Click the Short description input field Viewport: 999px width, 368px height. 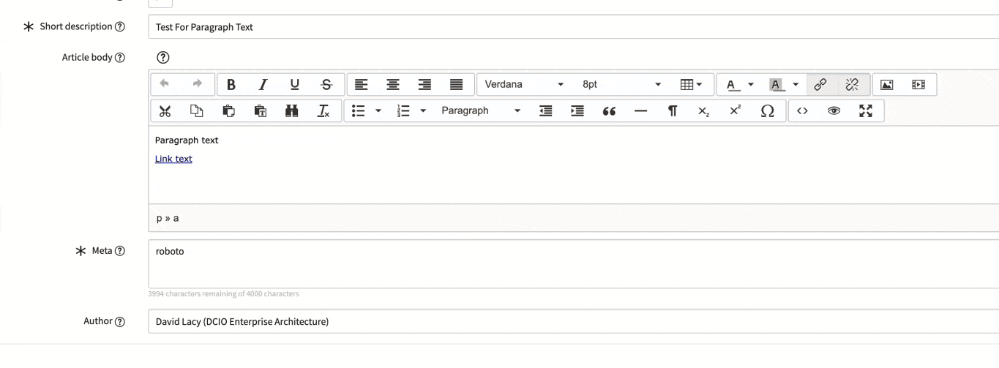pos(573,27)
